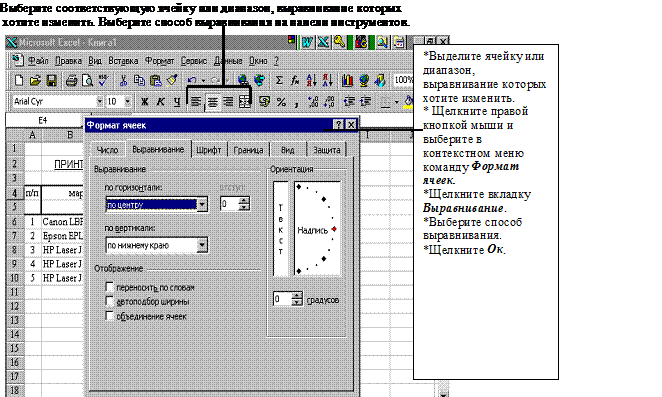
Task: Expand the по вертикали dropdown
Action: (x=202, y=245)
